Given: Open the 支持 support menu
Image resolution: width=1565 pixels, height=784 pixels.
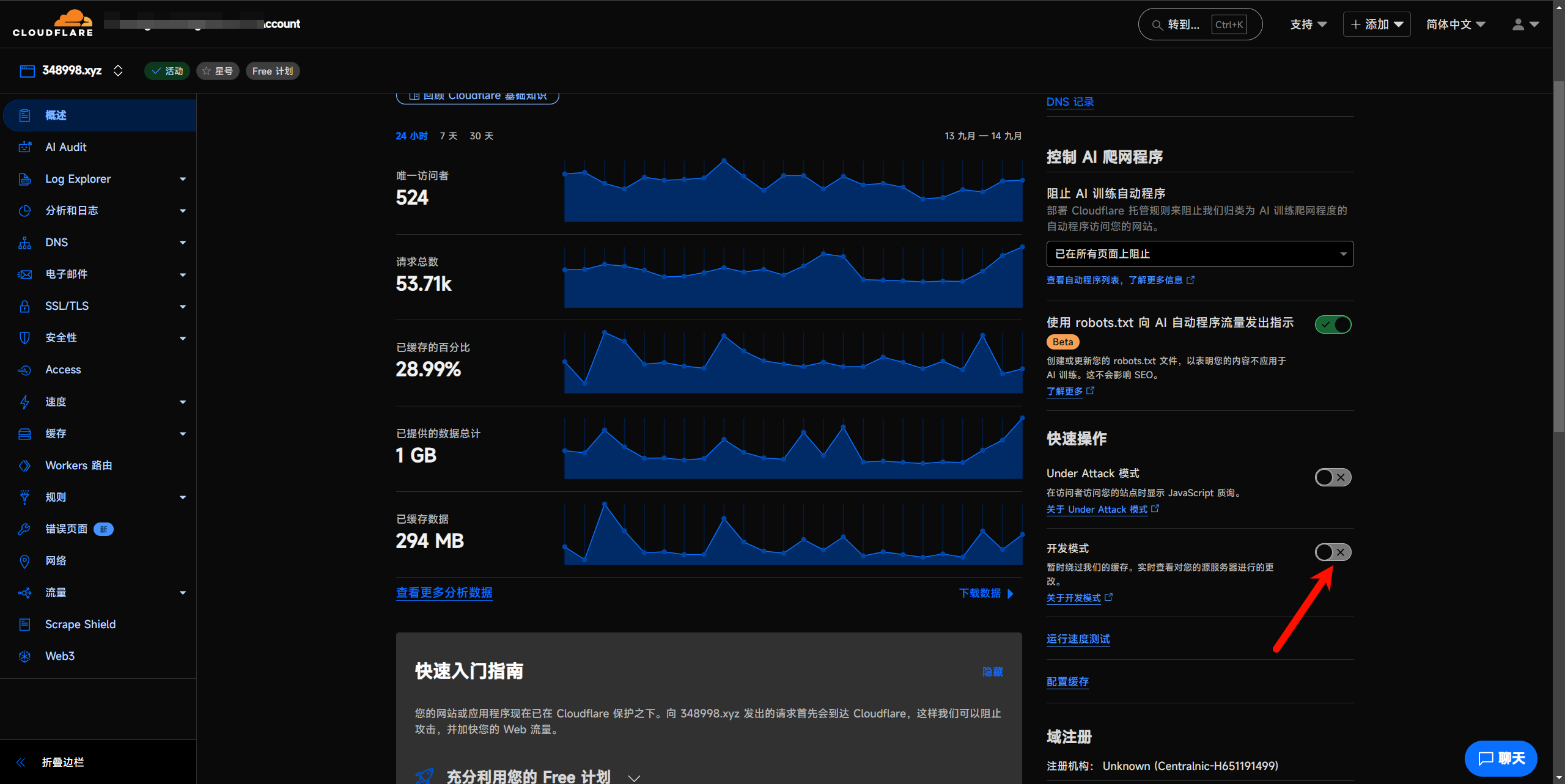Looking at the screenshot, I should tap(1308, 24).
